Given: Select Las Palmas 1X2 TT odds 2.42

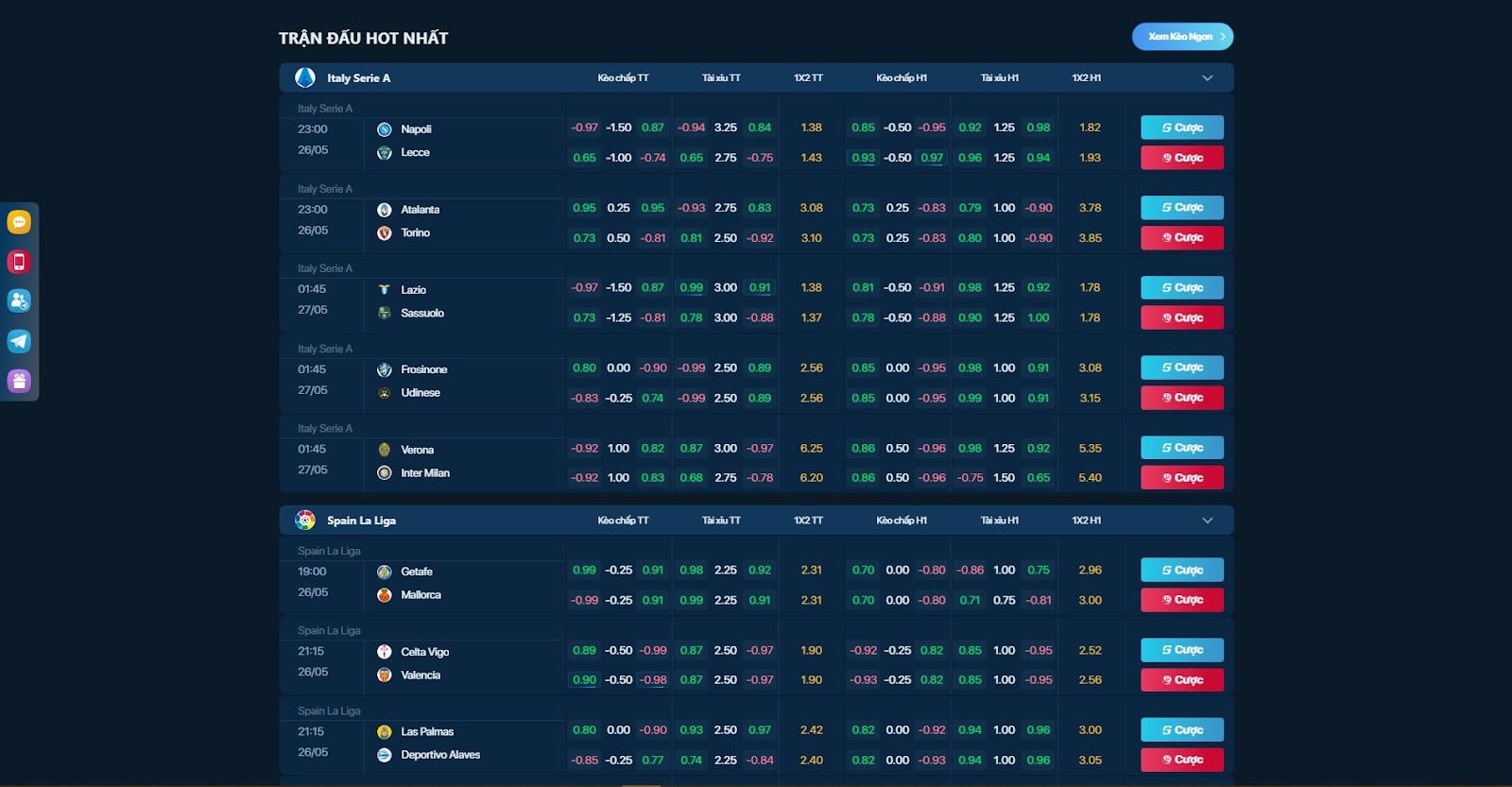Looking at the screenshot, I should 811,729.
